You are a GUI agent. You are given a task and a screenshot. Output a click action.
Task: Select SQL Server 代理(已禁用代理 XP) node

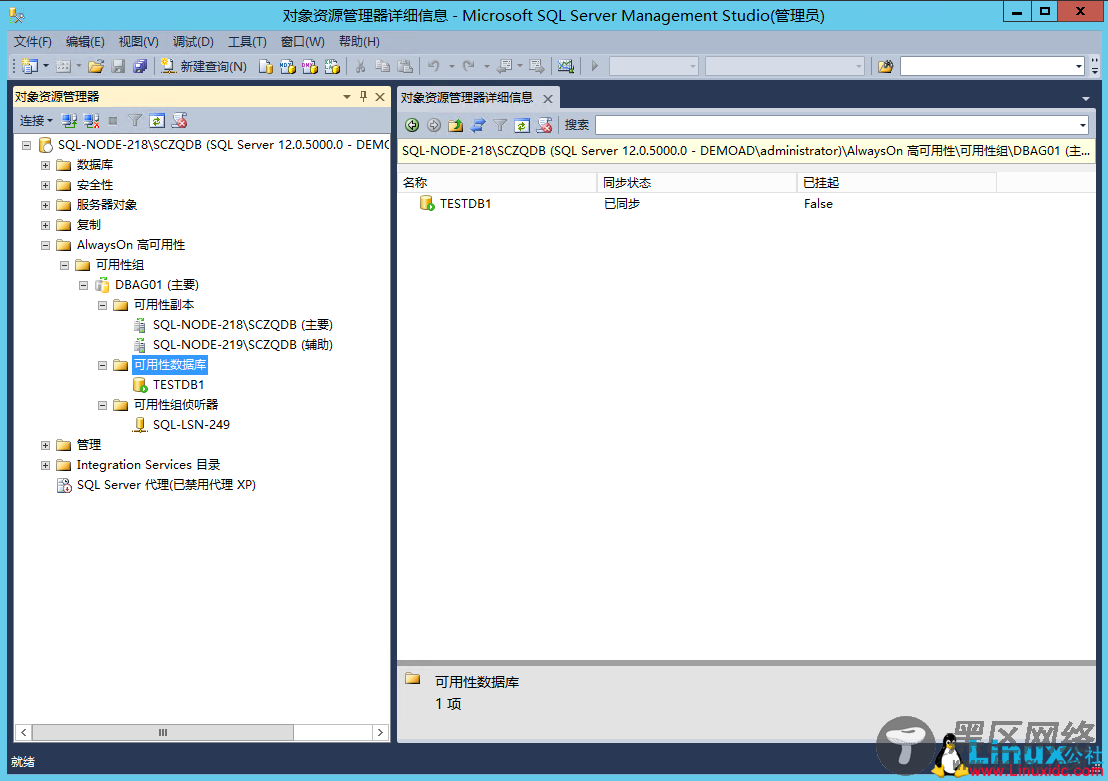166,485
